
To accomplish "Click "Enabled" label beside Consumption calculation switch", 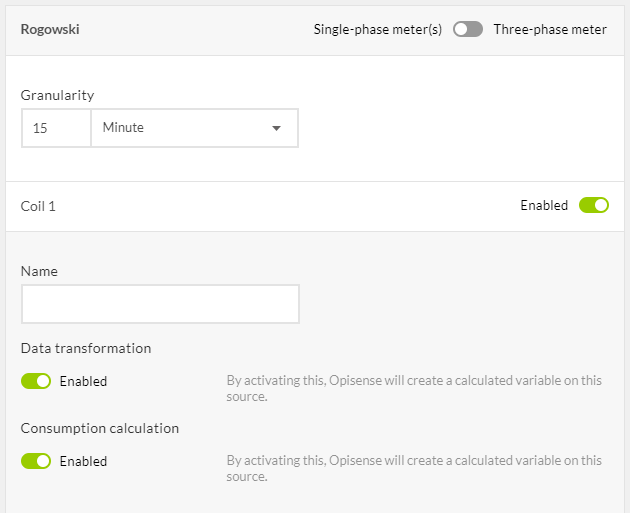I will [83, 461].
